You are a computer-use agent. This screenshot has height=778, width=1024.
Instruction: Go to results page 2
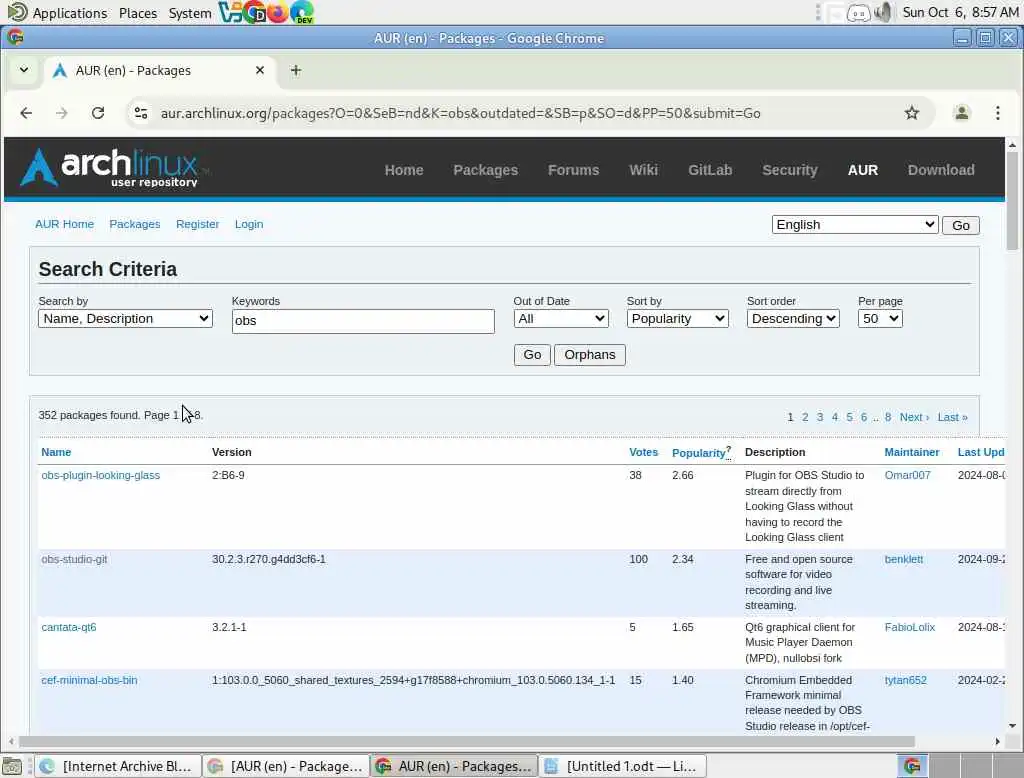[x=805, y=417]
